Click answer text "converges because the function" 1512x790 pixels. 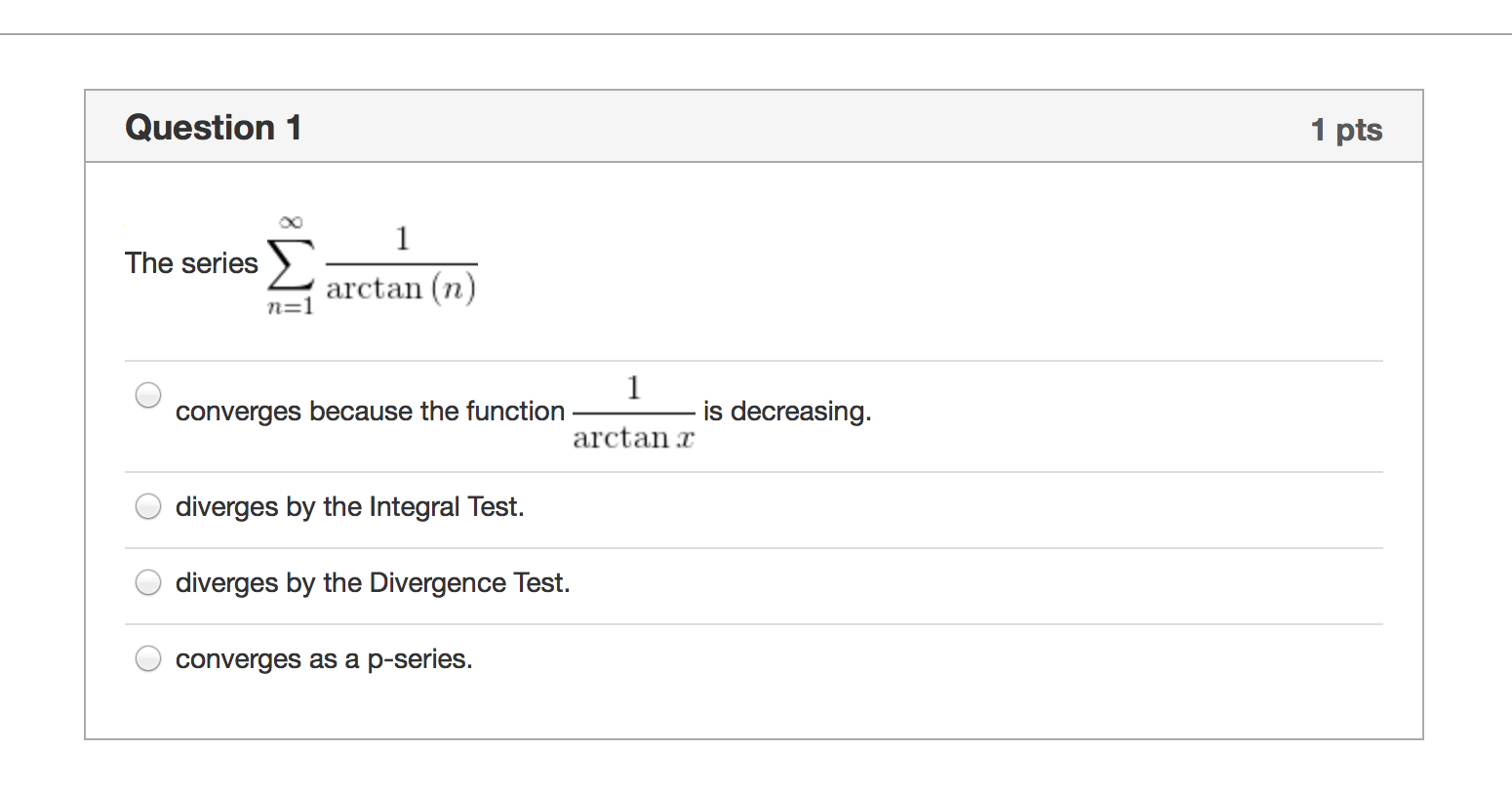click(370, 412)
